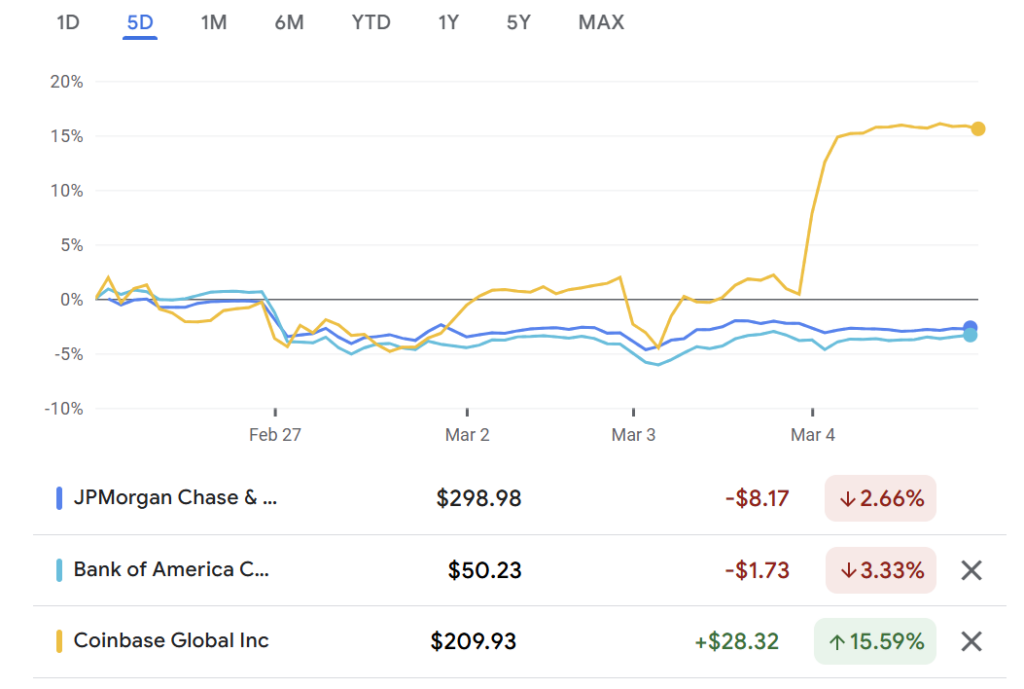Image resolution: width=1024 pixels, height=689 pixels.
Task: Open Coinbase Global Inc stock link
Action: coord(171,641)
